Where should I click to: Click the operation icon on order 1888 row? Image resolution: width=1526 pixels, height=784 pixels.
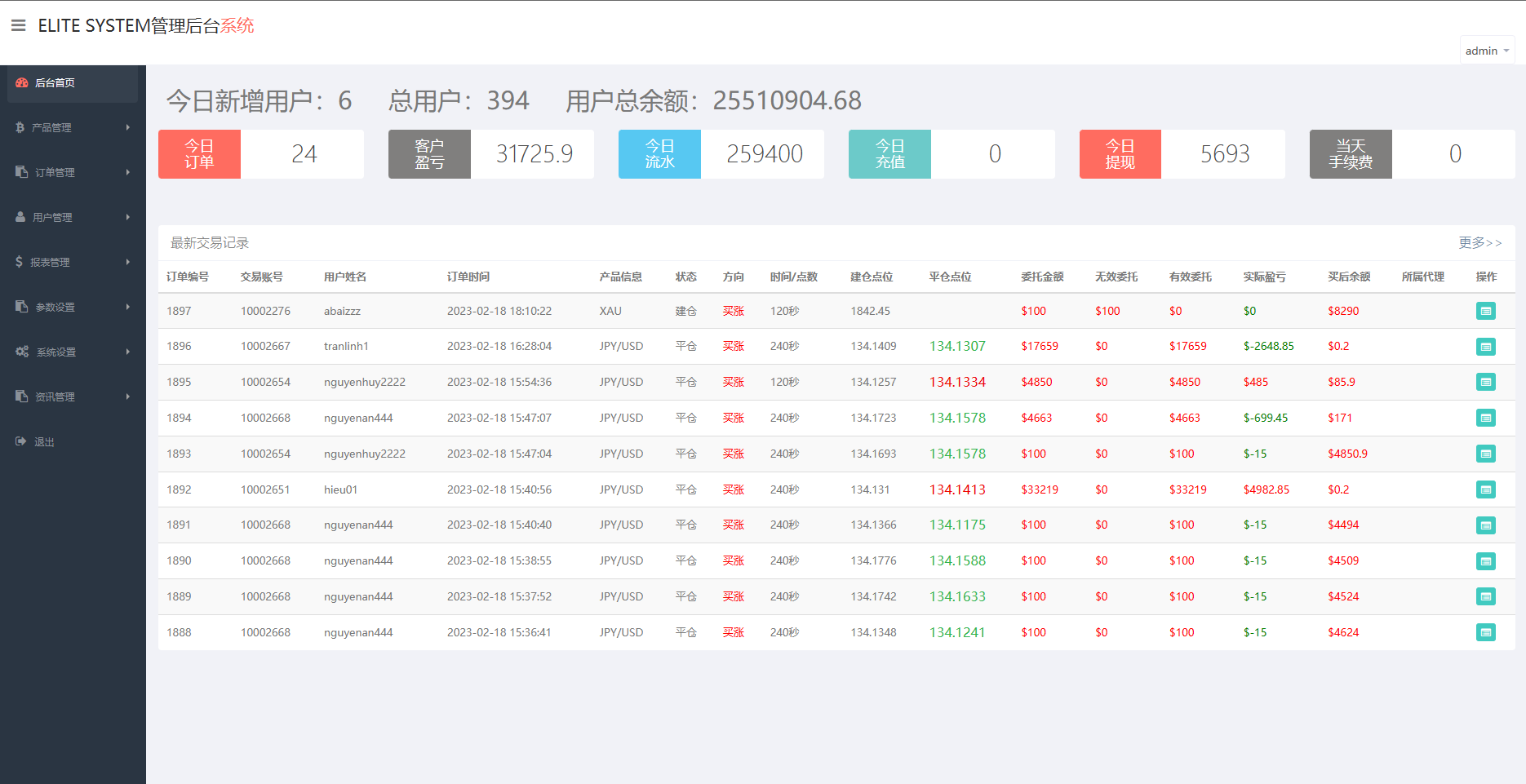pos(1486,631)
